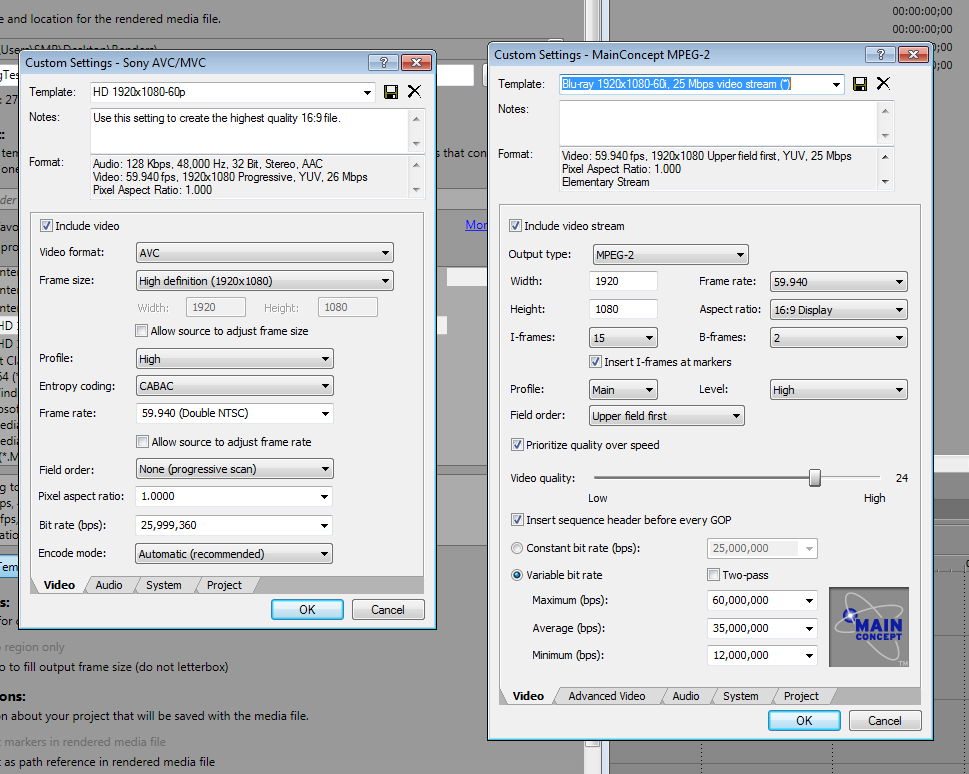Viewport: 969px width, 774px height.
Task: Open Profile High dropdown in Sony AVC dialog
Action: (x=234, y=359)
